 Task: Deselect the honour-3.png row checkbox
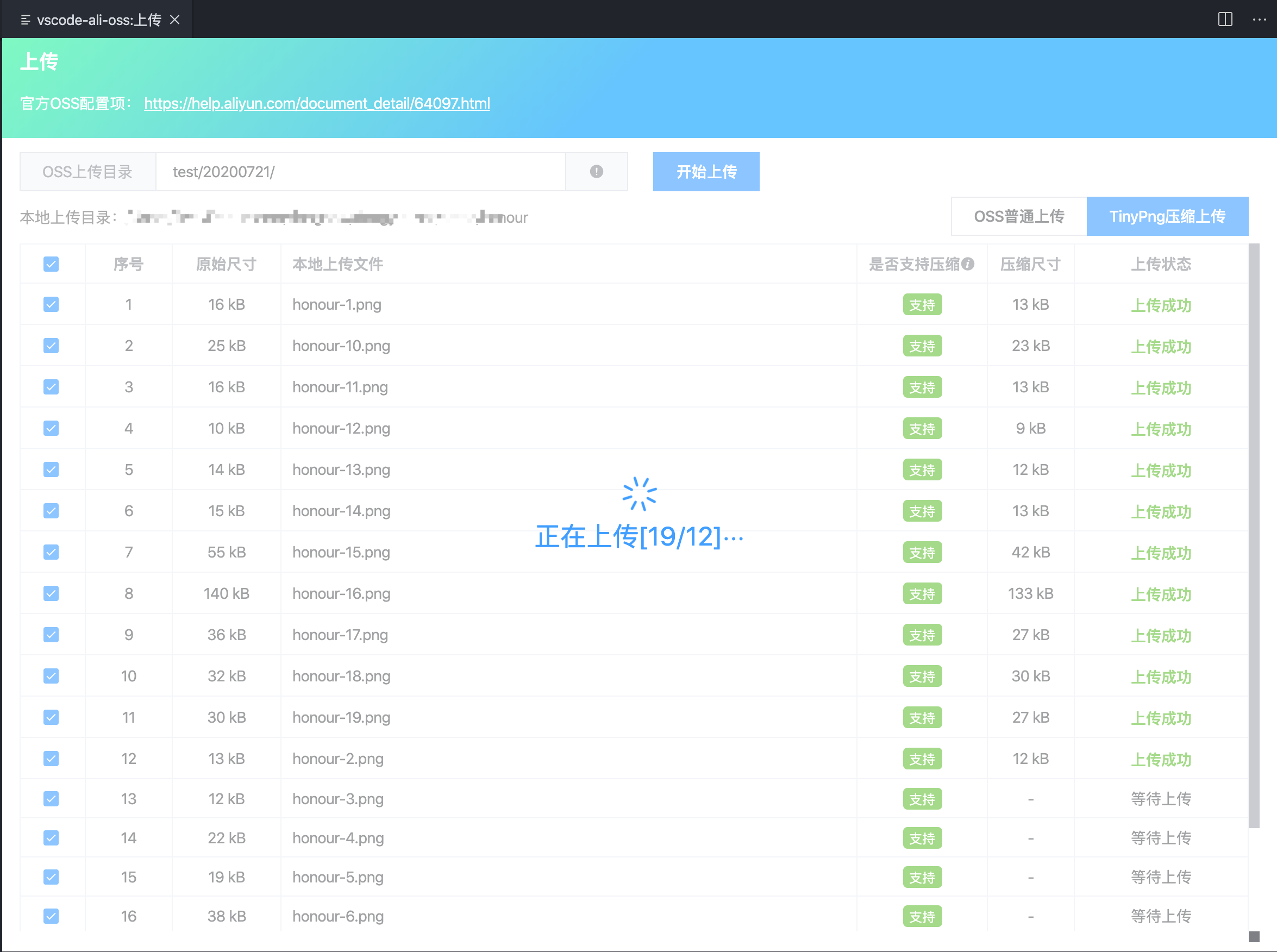(51, 799)
